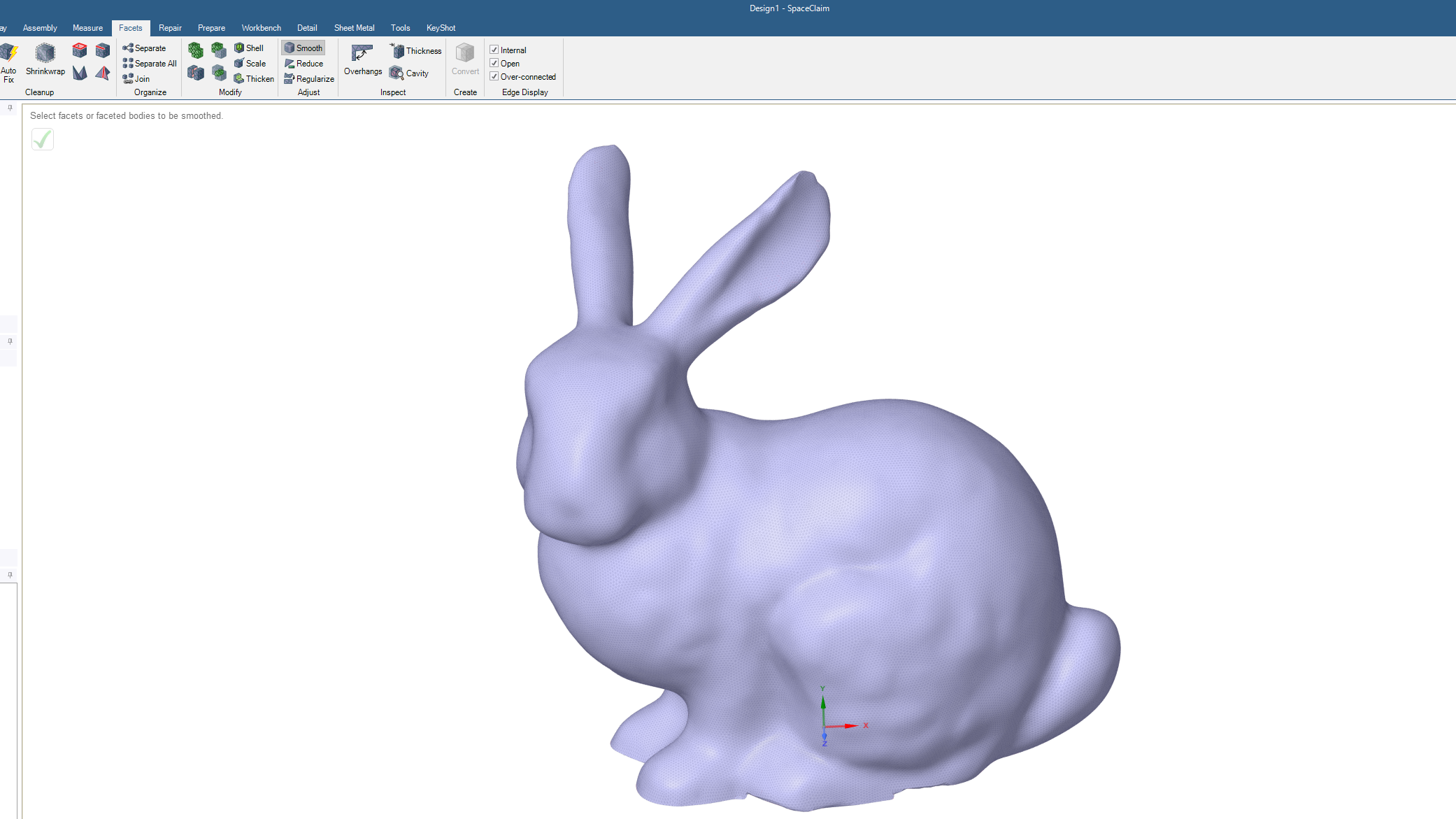Open the Overhangs inspection tool
This screenshot has width=1456, height=819.
pos(363,60)
